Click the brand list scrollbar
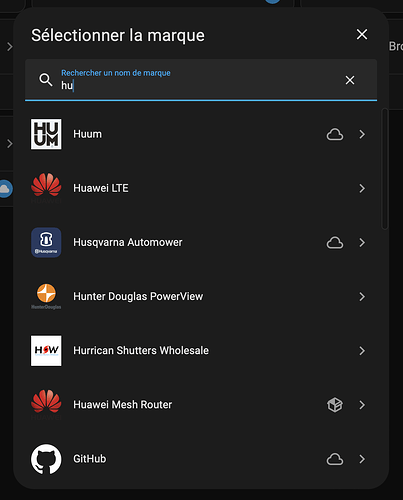The width and height of the screenshot is (403, 500). click(385, 169)
